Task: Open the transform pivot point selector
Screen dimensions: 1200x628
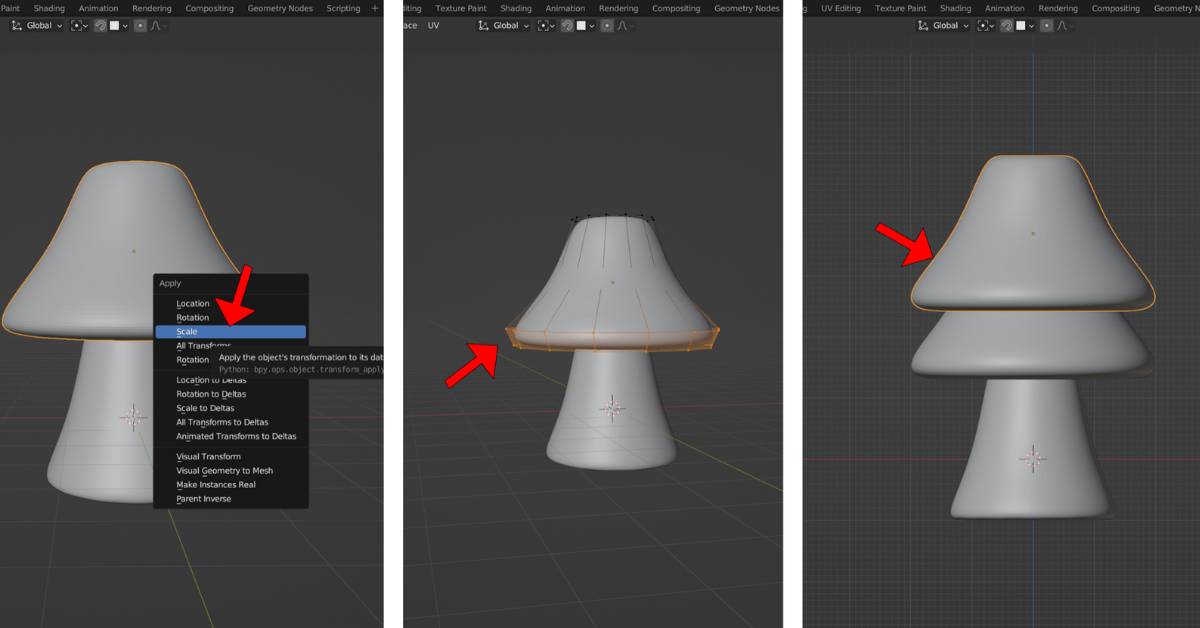Action: [x=76, y=26]
